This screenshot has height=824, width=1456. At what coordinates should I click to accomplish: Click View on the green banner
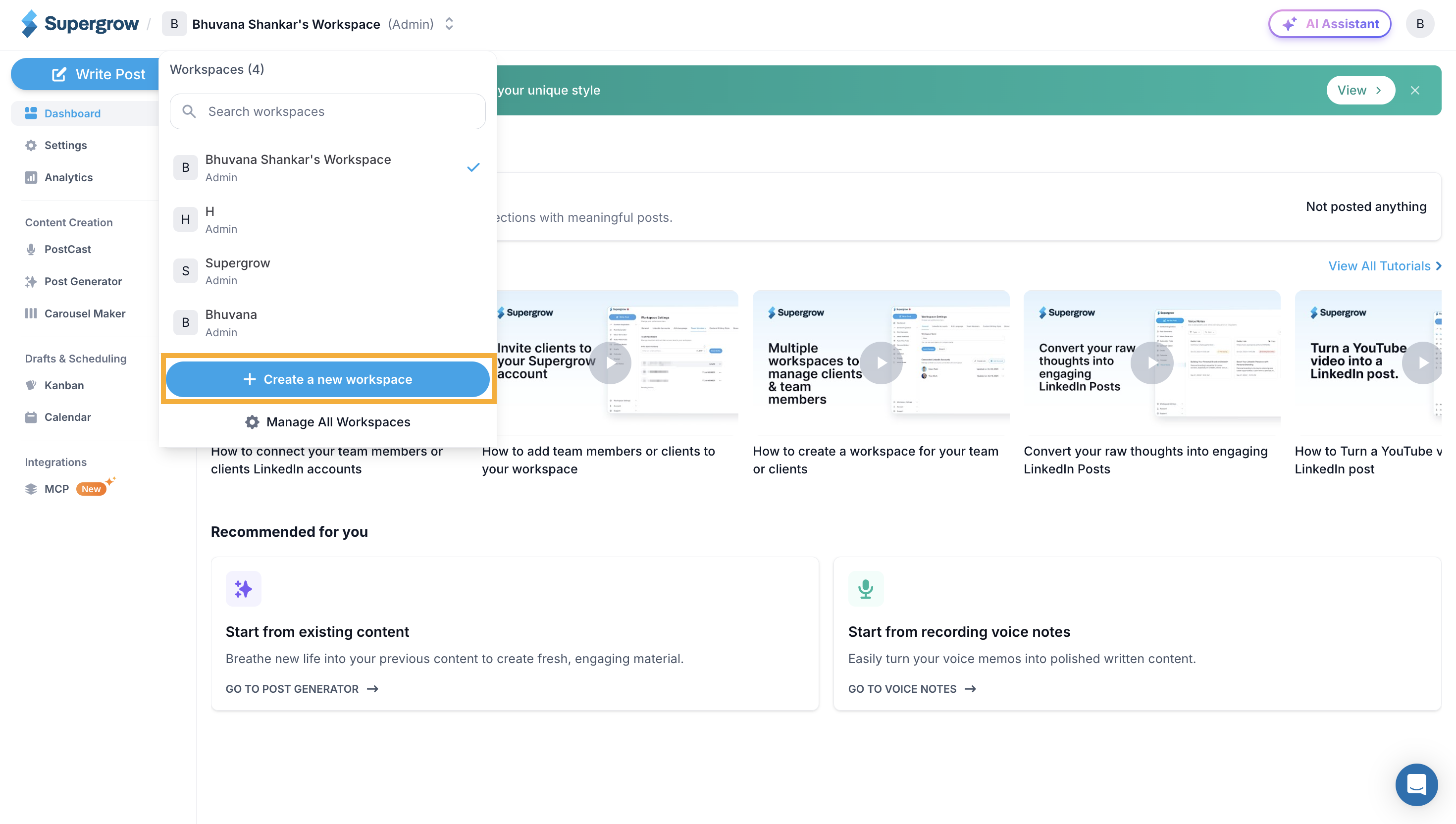[x=1360, y=90]
